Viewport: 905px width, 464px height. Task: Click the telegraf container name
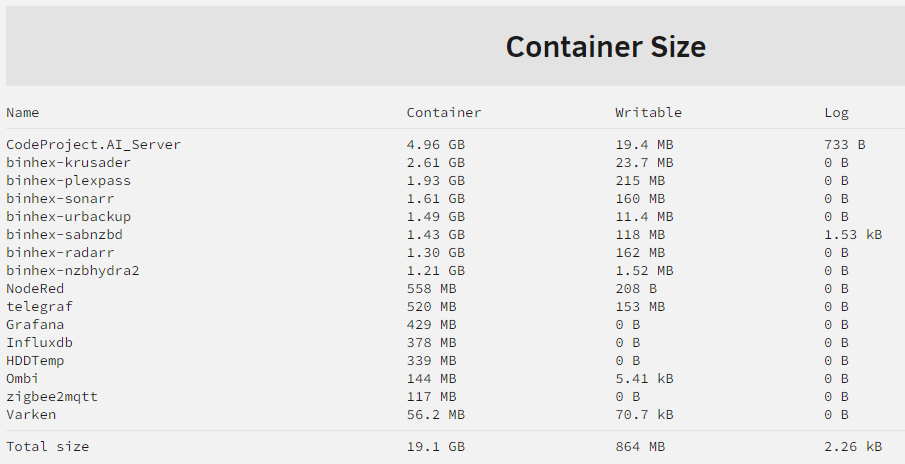point(39,306)
